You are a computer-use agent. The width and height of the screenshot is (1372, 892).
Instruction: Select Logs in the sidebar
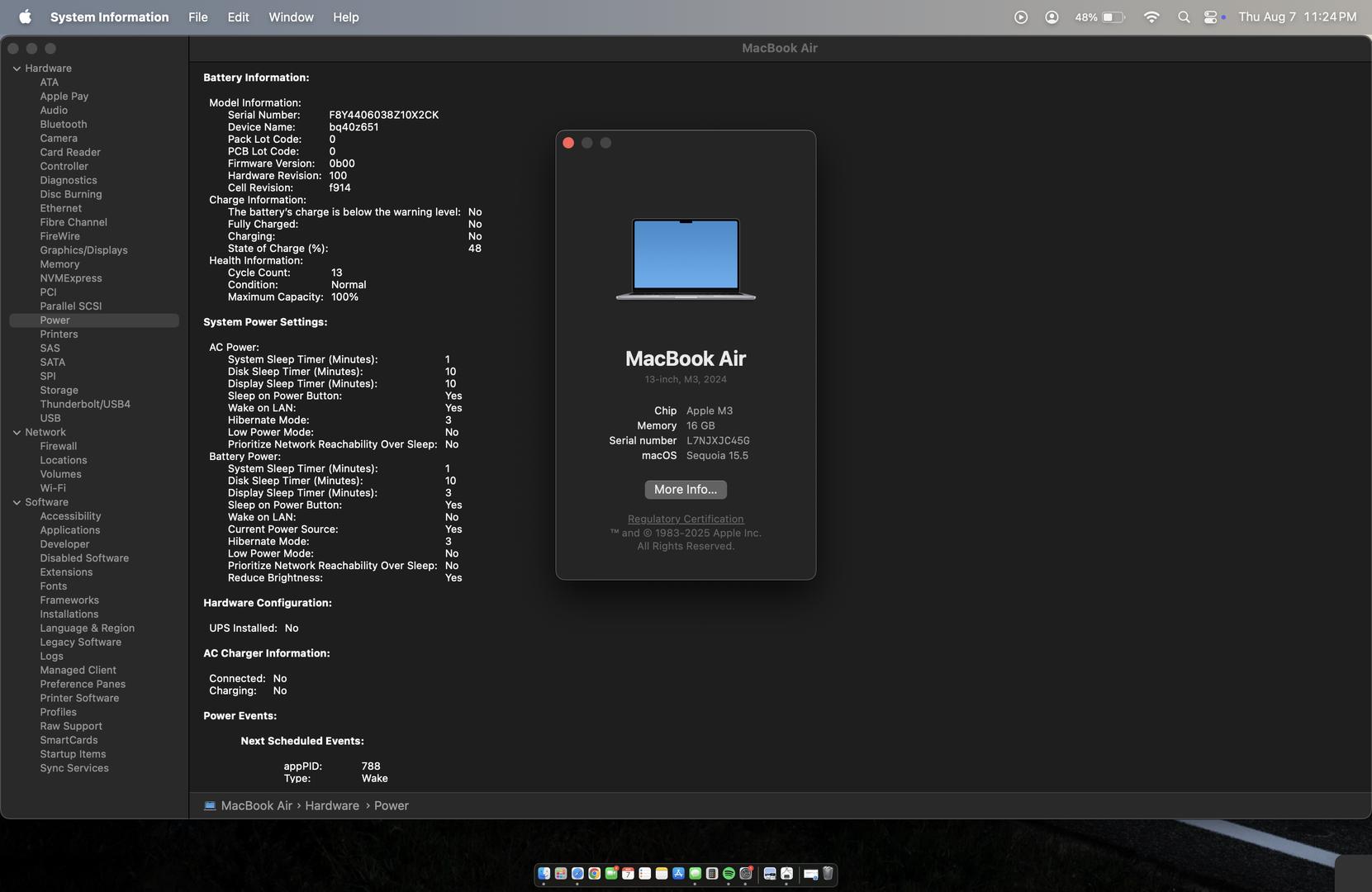pos(51,657)
